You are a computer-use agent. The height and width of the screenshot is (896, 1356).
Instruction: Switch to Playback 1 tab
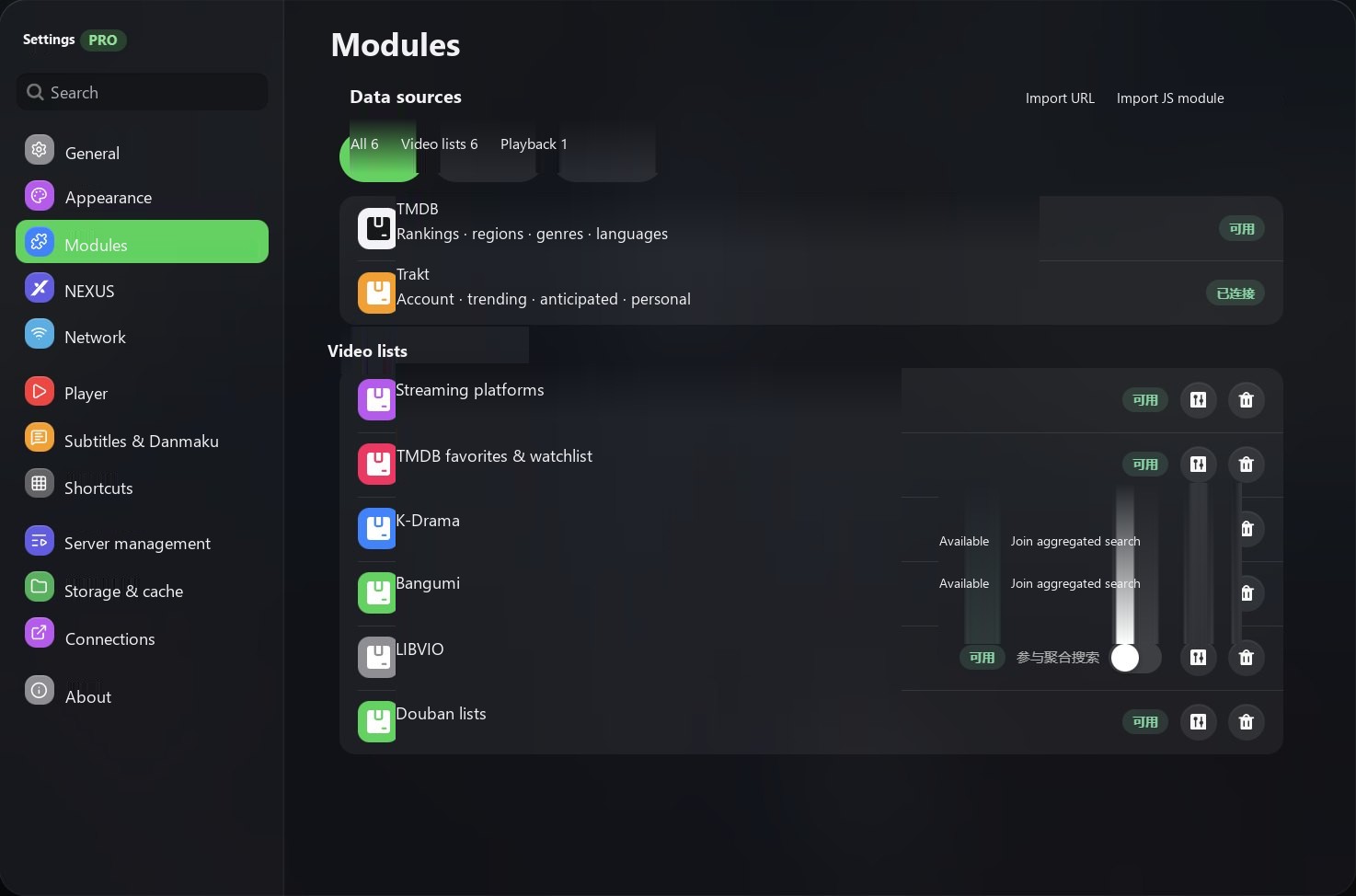point(534,144)
